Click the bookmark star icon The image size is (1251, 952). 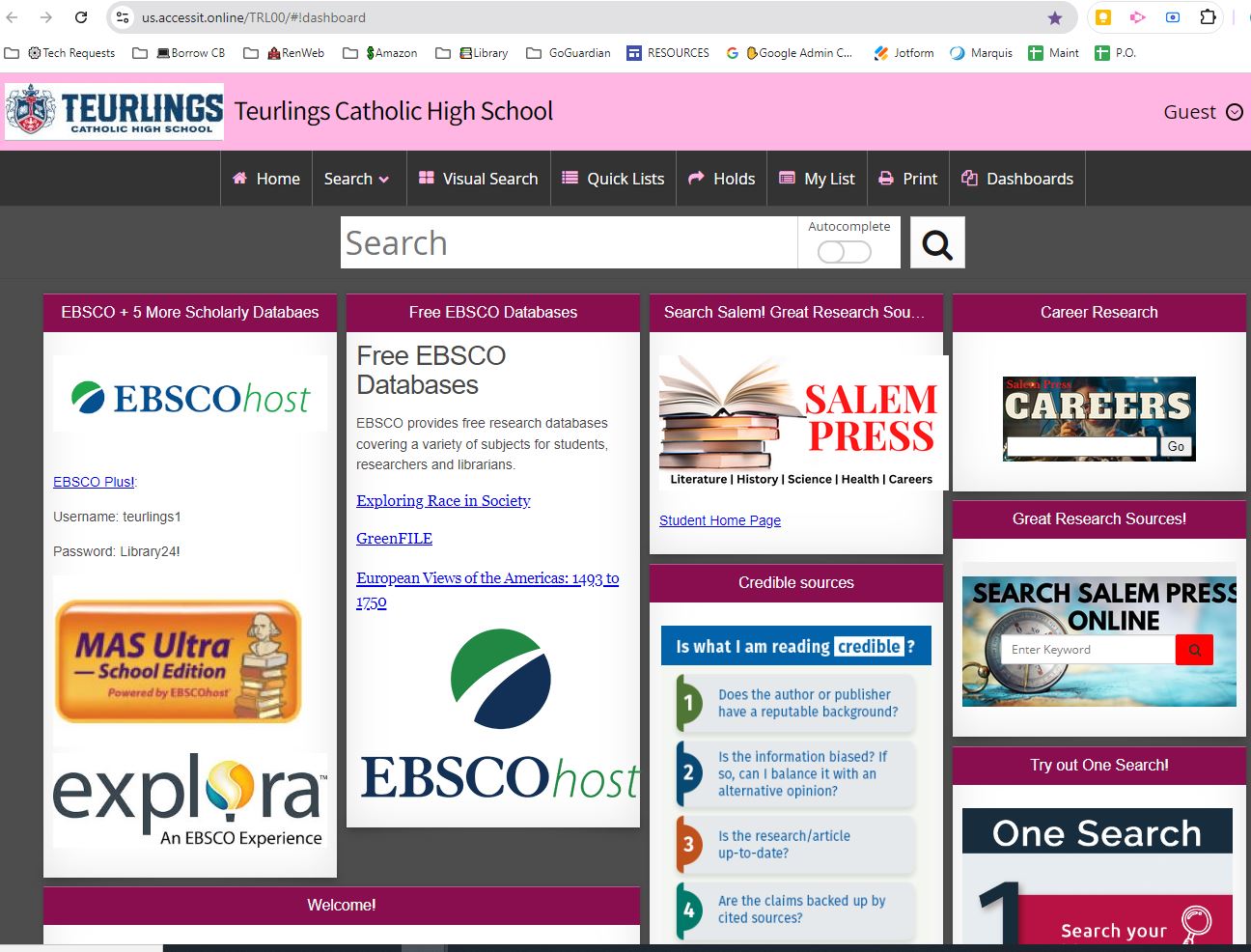(1055, 17)
